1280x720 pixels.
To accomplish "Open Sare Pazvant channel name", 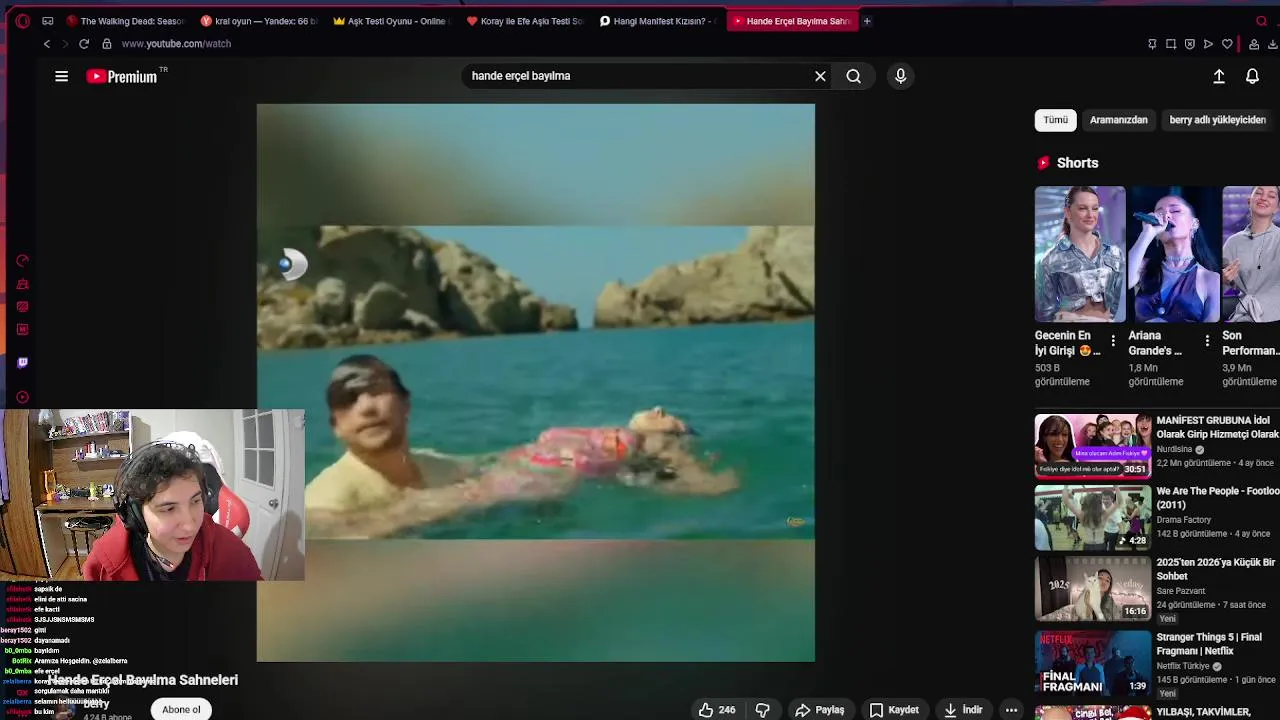I will 1181,591.
